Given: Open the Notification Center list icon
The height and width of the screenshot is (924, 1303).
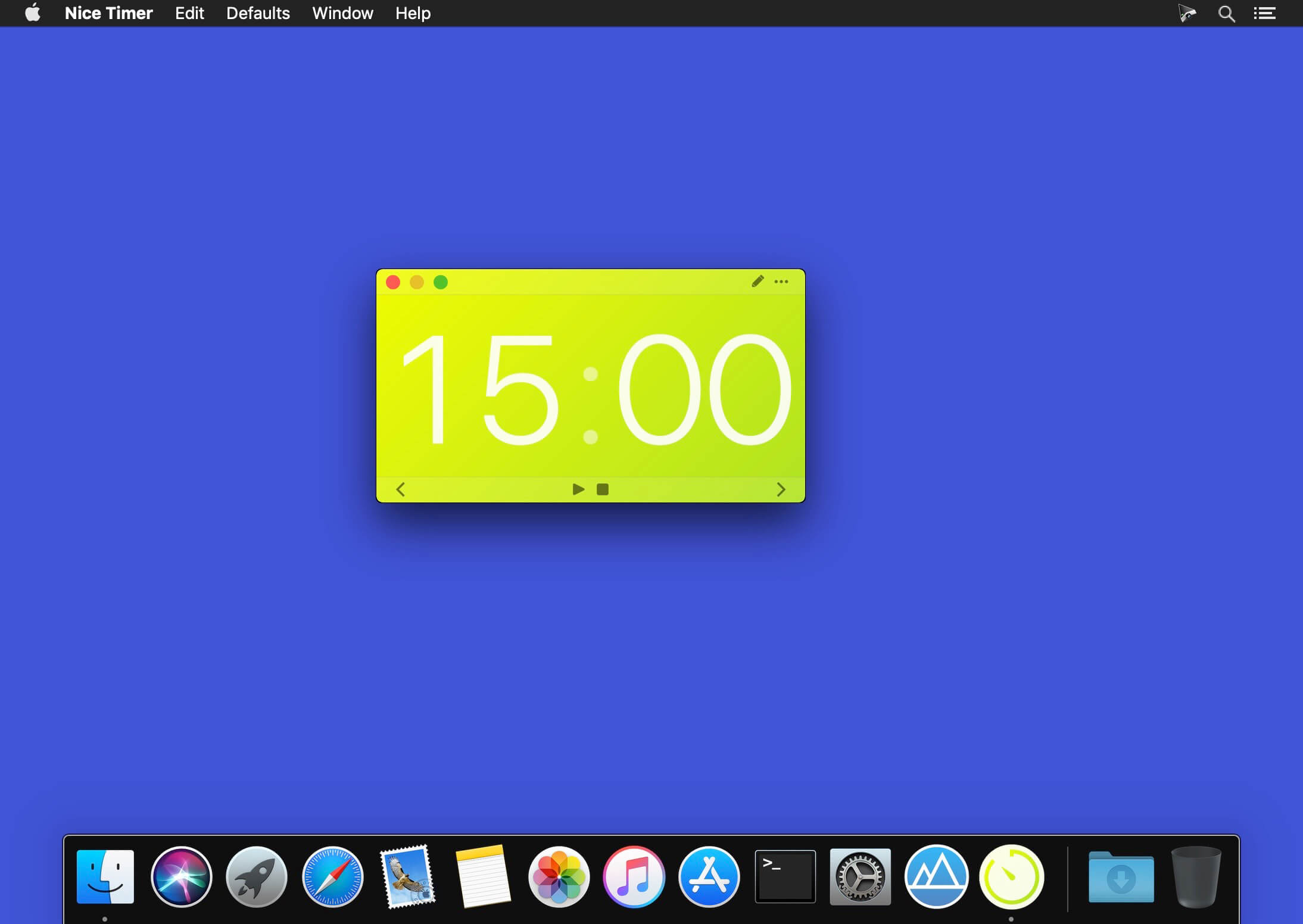Looking at the screenshot, I should (x=1264, y=13).
